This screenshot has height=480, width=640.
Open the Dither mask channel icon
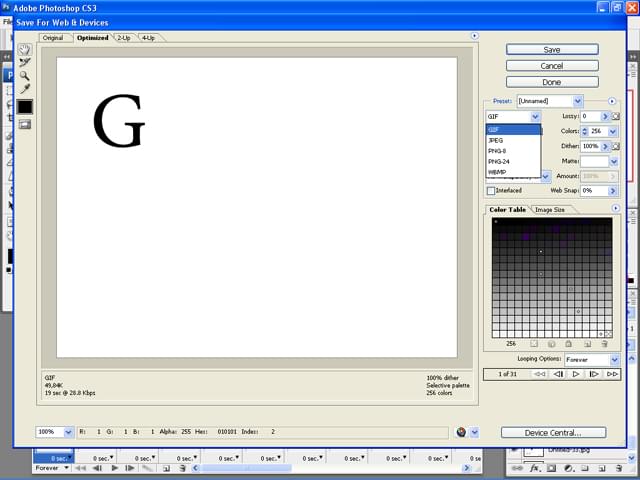coord(616,146)
